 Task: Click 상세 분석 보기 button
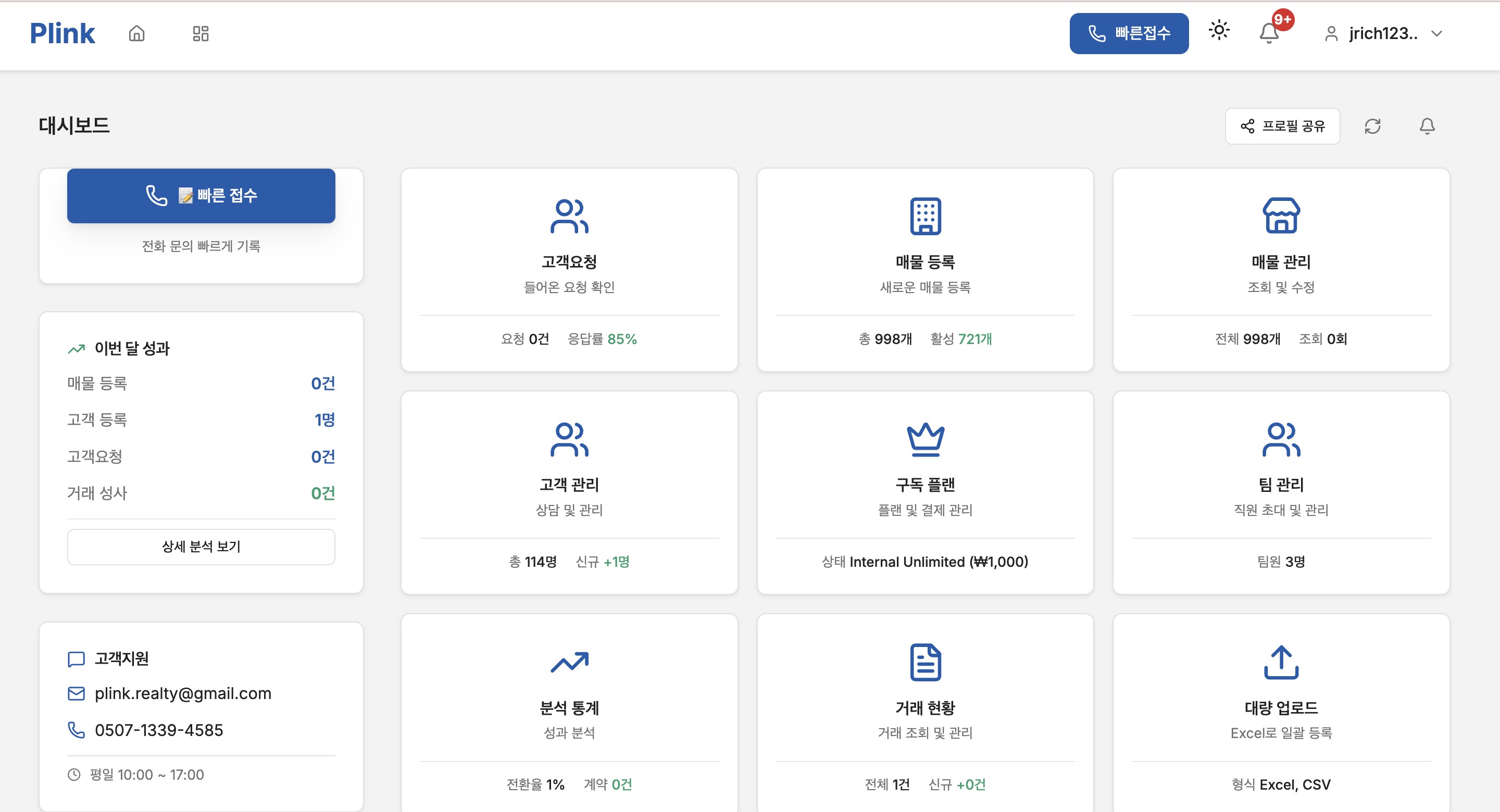pyautogui.click(x=201, y=546)
